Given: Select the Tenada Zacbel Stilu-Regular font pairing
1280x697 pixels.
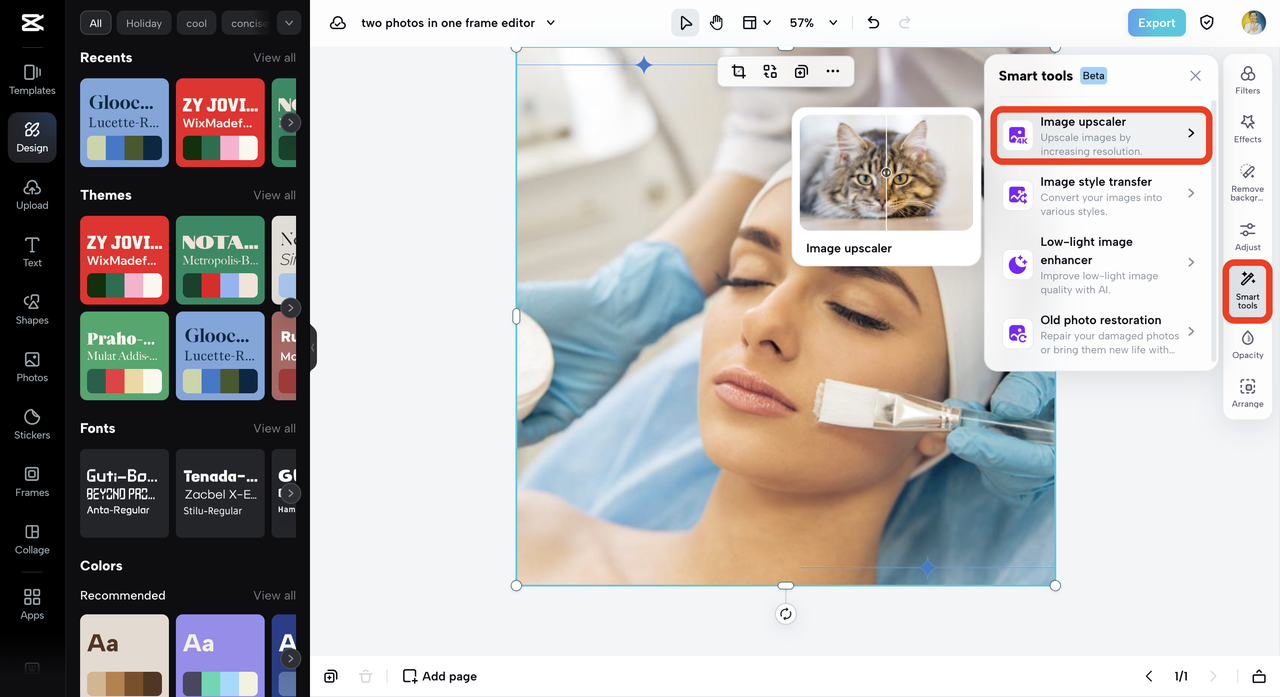Looking at the screenshot, I should coord(220,493).
